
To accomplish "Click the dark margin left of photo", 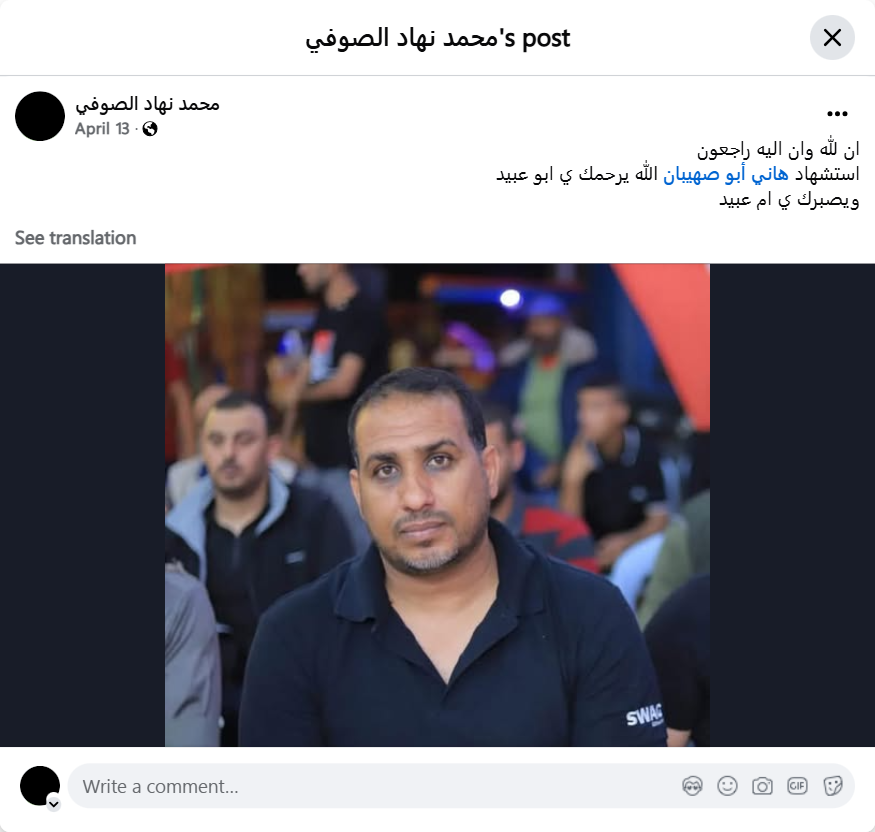I will [83, 505].
